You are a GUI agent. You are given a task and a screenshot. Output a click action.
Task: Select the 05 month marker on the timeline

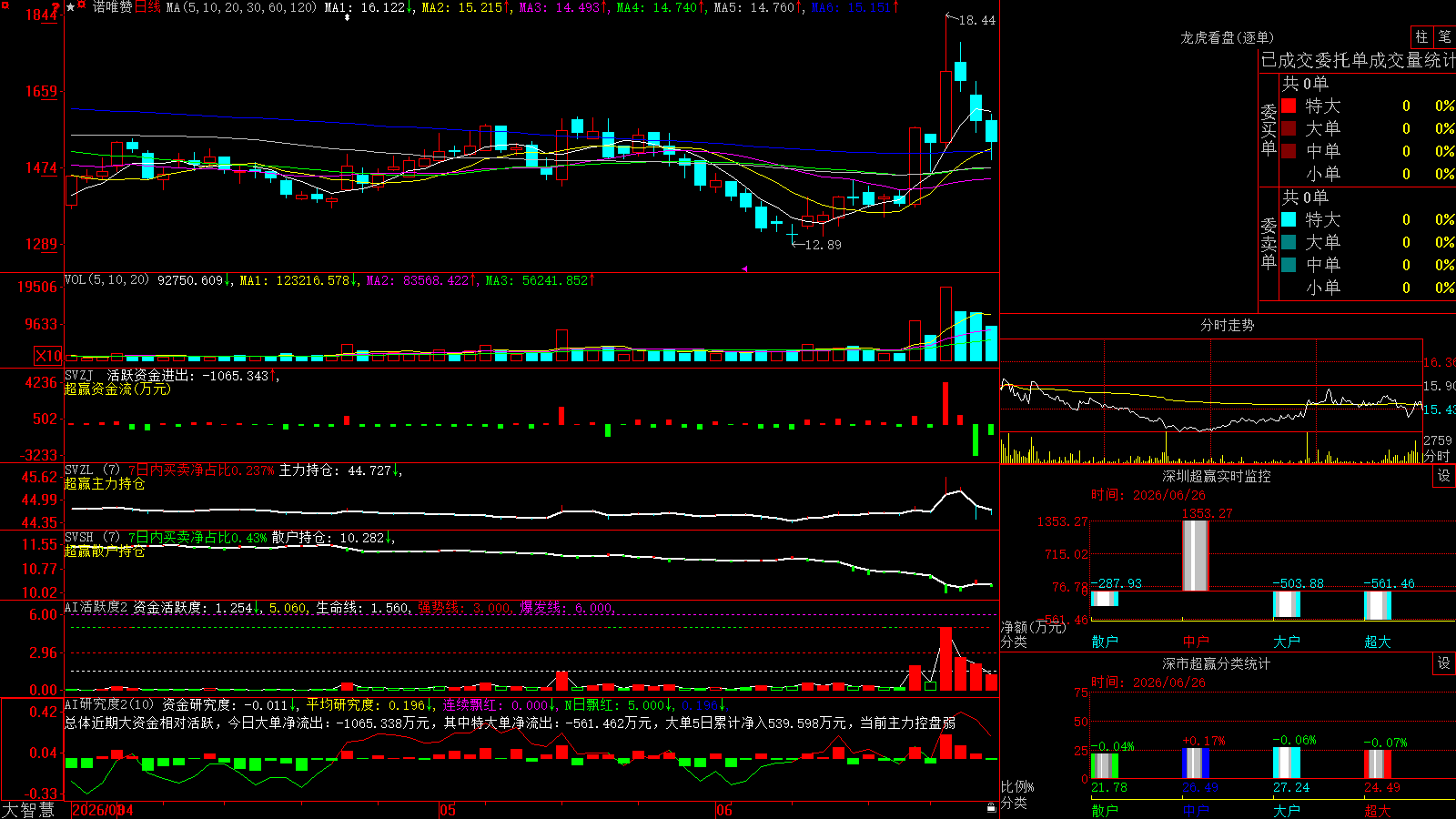click(447, 810)
